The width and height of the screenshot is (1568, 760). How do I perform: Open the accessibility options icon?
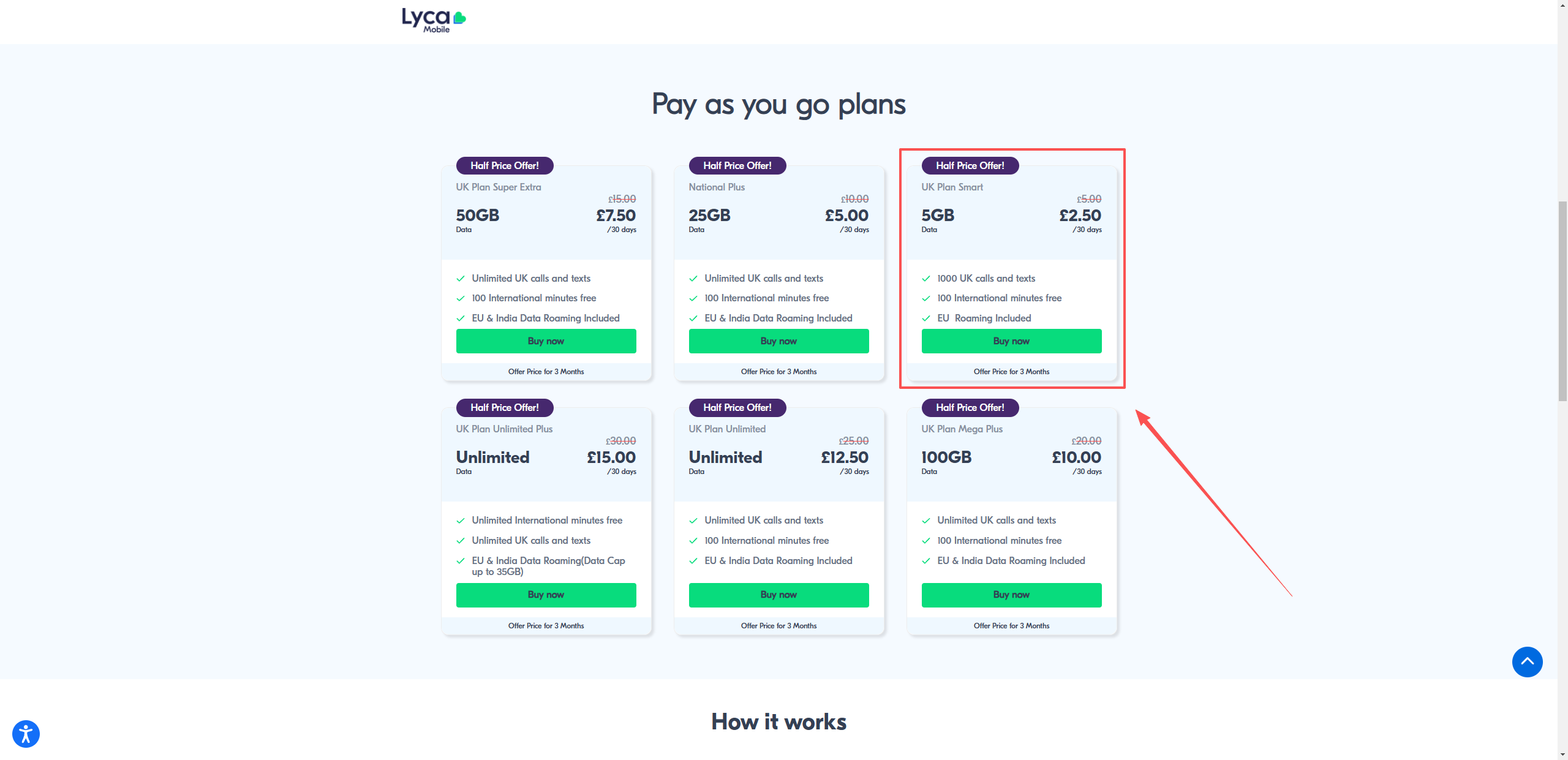point(26,734)
